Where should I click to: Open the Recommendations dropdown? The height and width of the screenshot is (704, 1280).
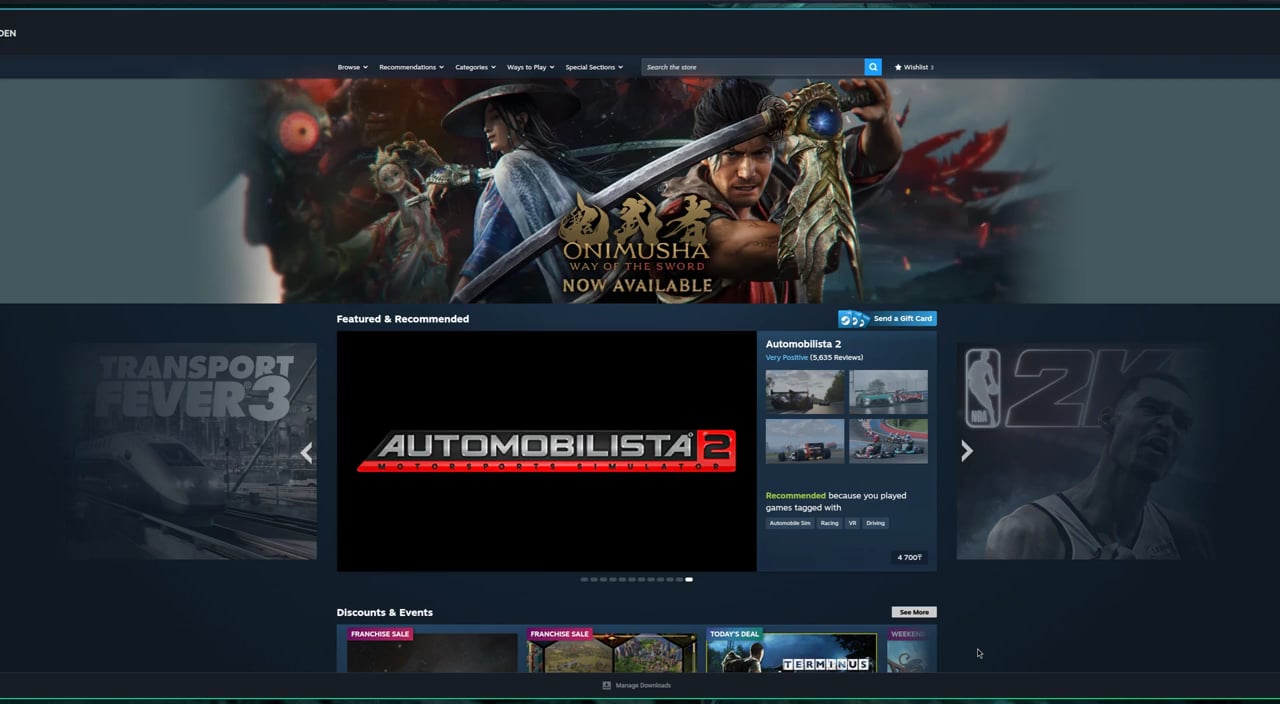(412, 67)
